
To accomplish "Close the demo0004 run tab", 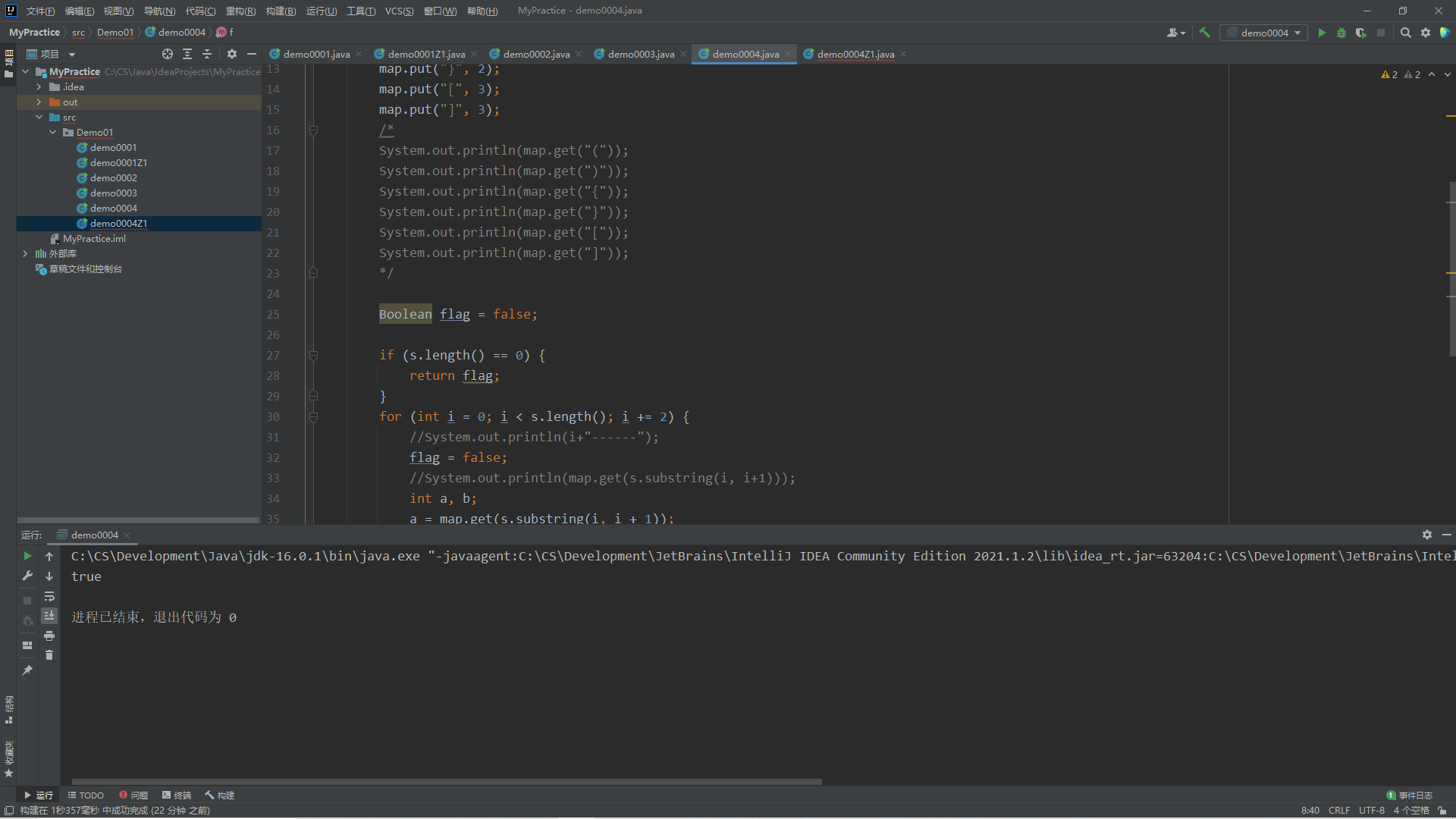I will (127, 535).
